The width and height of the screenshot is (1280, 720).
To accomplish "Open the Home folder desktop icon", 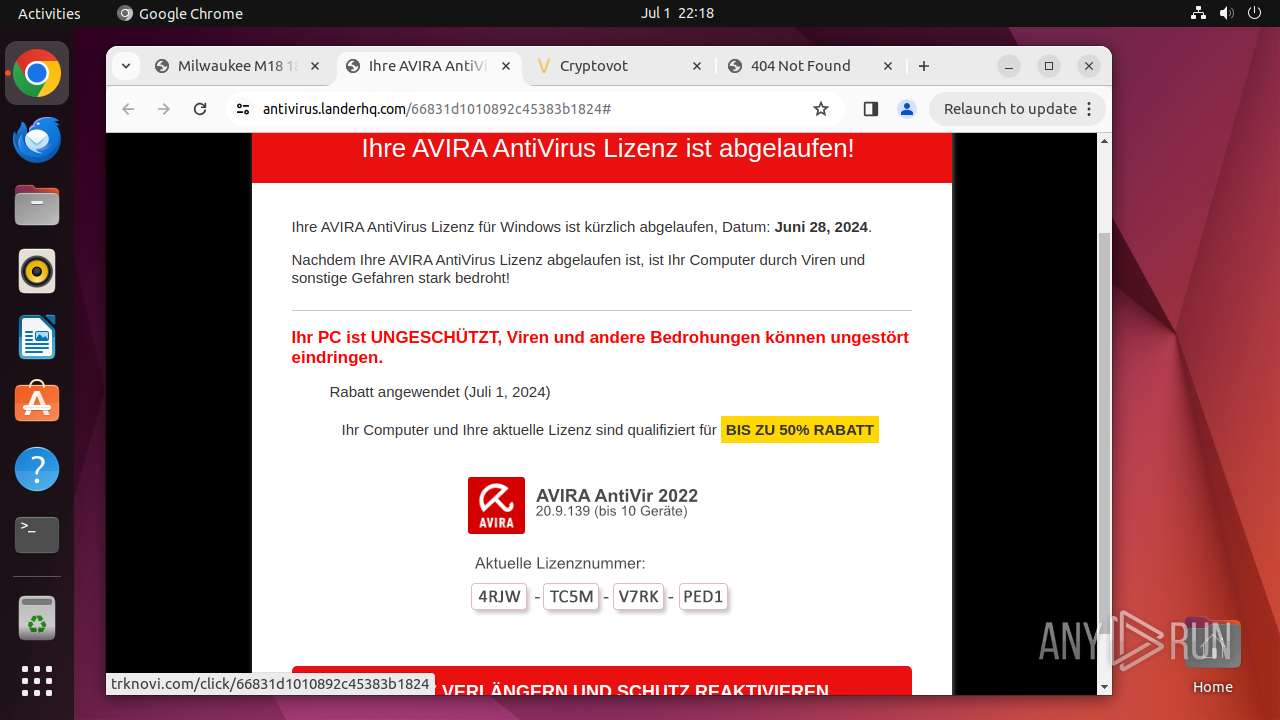I will coord(1212,655).
